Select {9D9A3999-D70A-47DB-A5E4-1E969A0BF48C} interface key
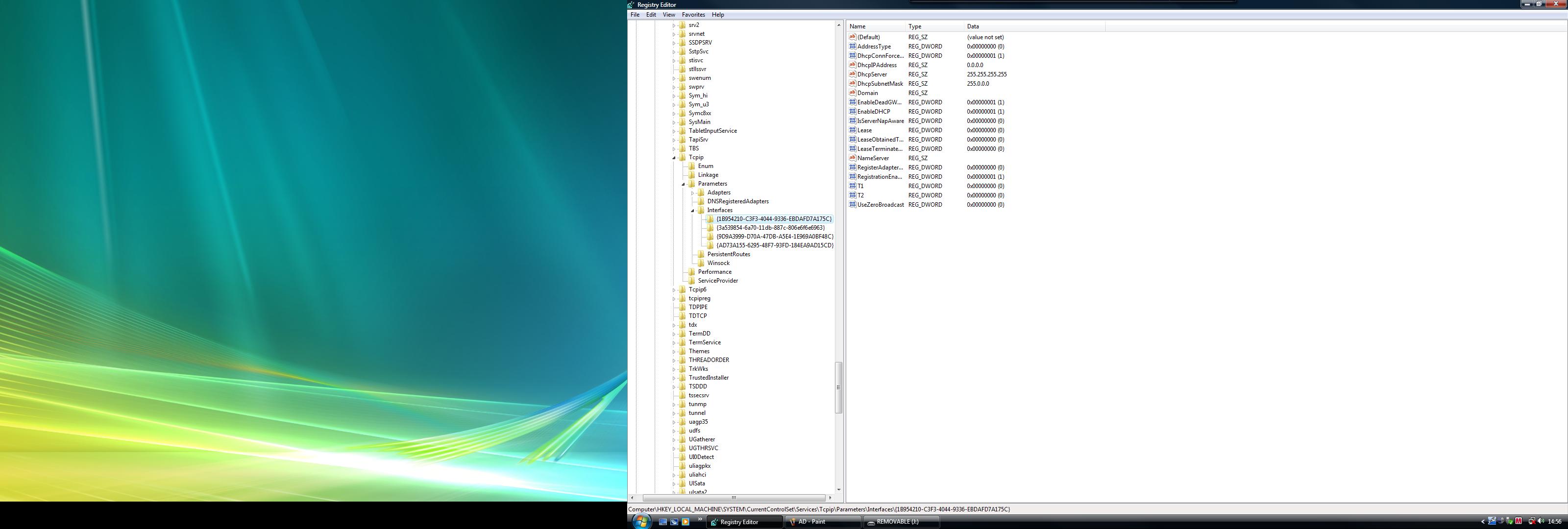Viewport: 1568px width, 529px height. click(x=775, y=236)
